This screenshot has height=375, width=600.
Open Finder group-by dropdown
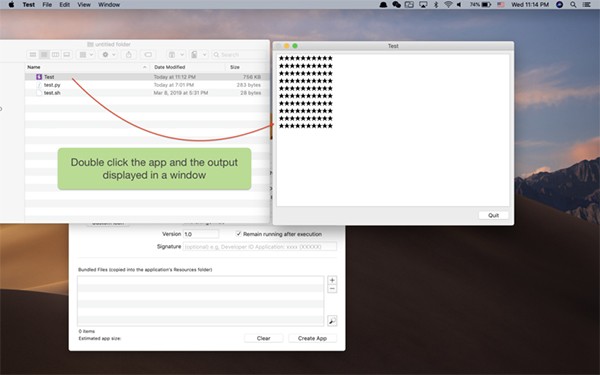pos(86,55)
